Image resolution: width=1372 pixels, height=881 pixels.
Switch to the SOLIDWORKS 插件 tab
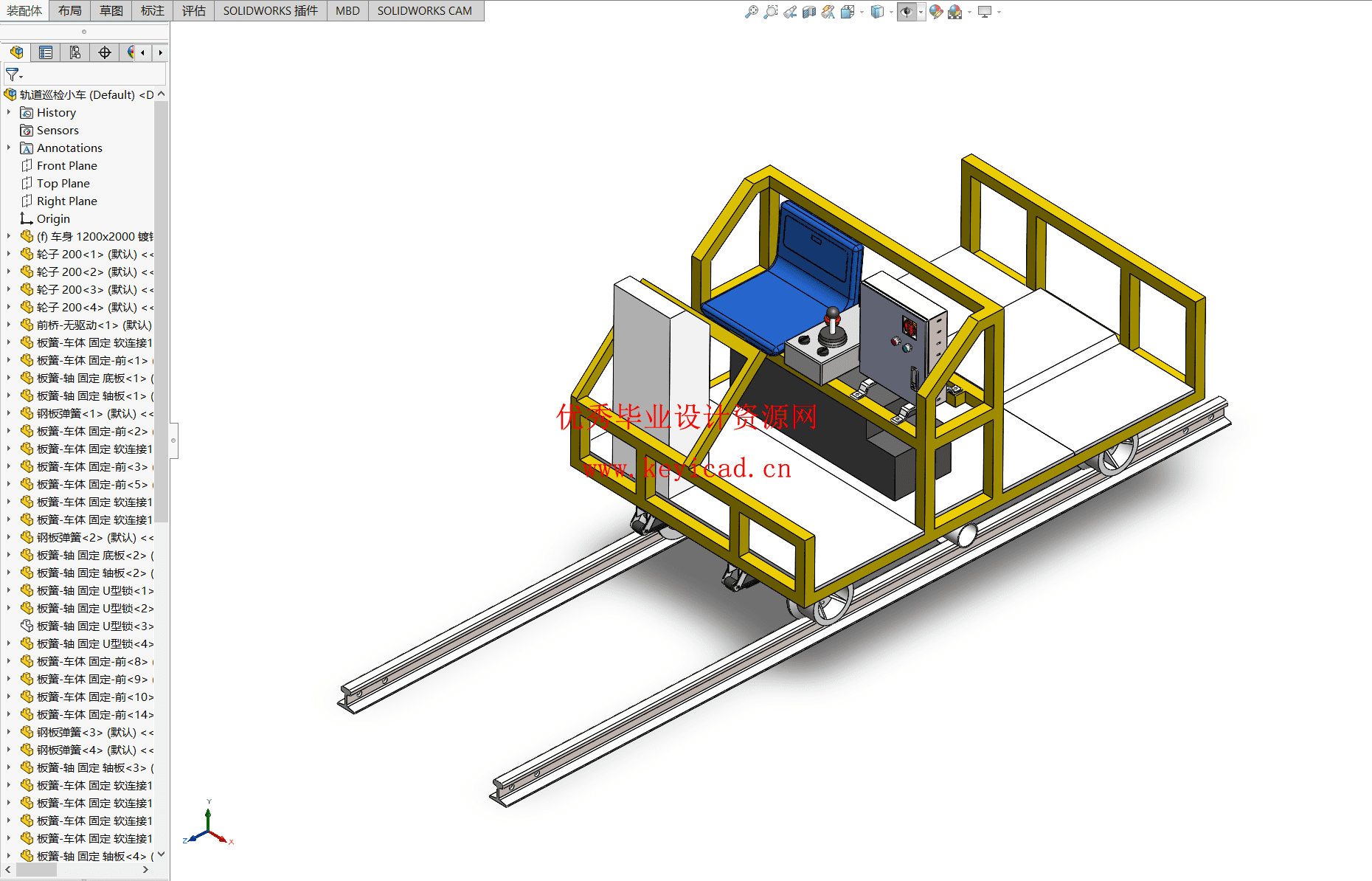click(271, 10)
